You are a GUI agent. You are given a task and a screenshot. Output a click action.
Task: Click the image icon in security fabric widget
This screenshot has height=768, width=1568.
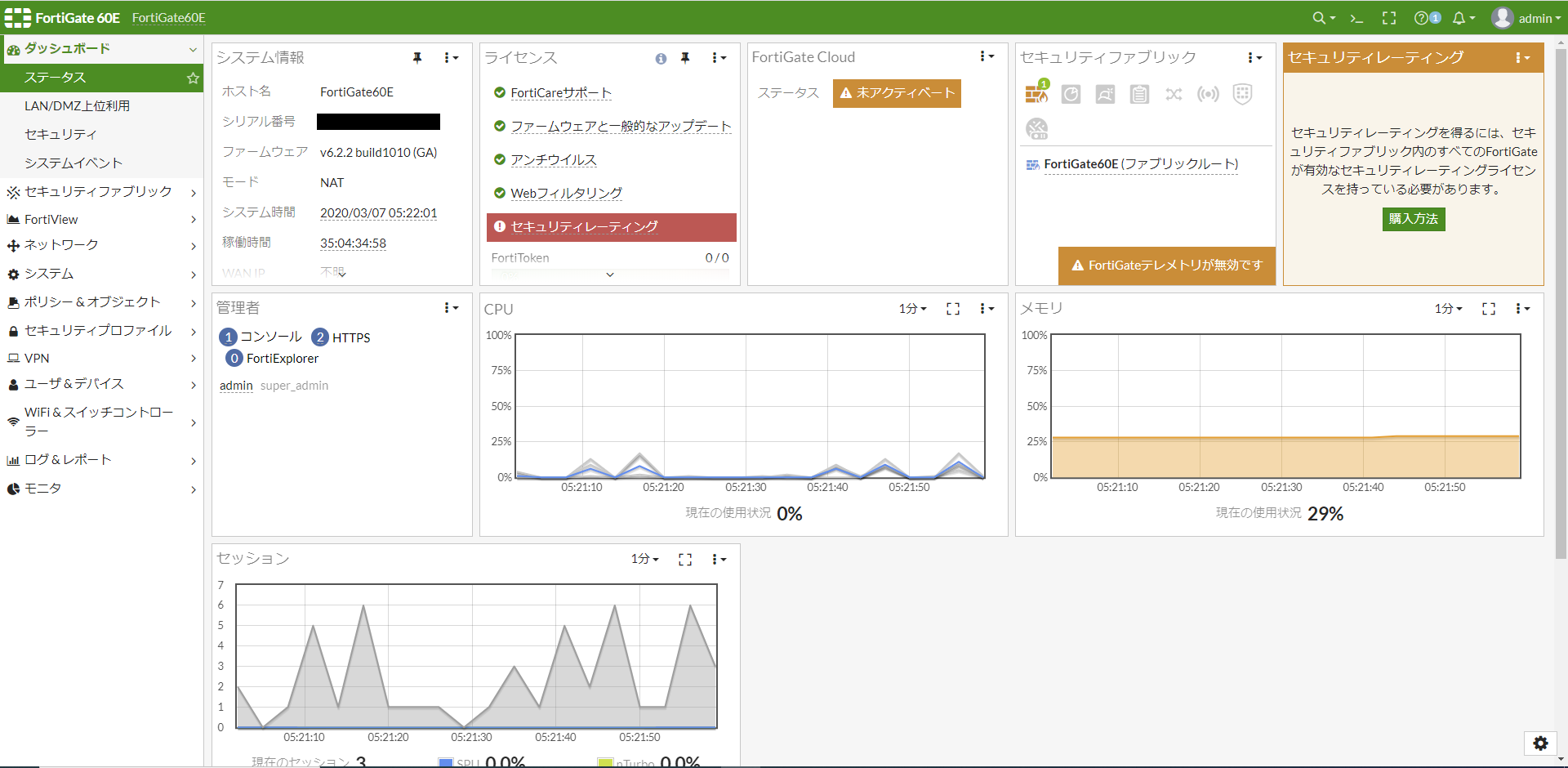pos(1105,94)
